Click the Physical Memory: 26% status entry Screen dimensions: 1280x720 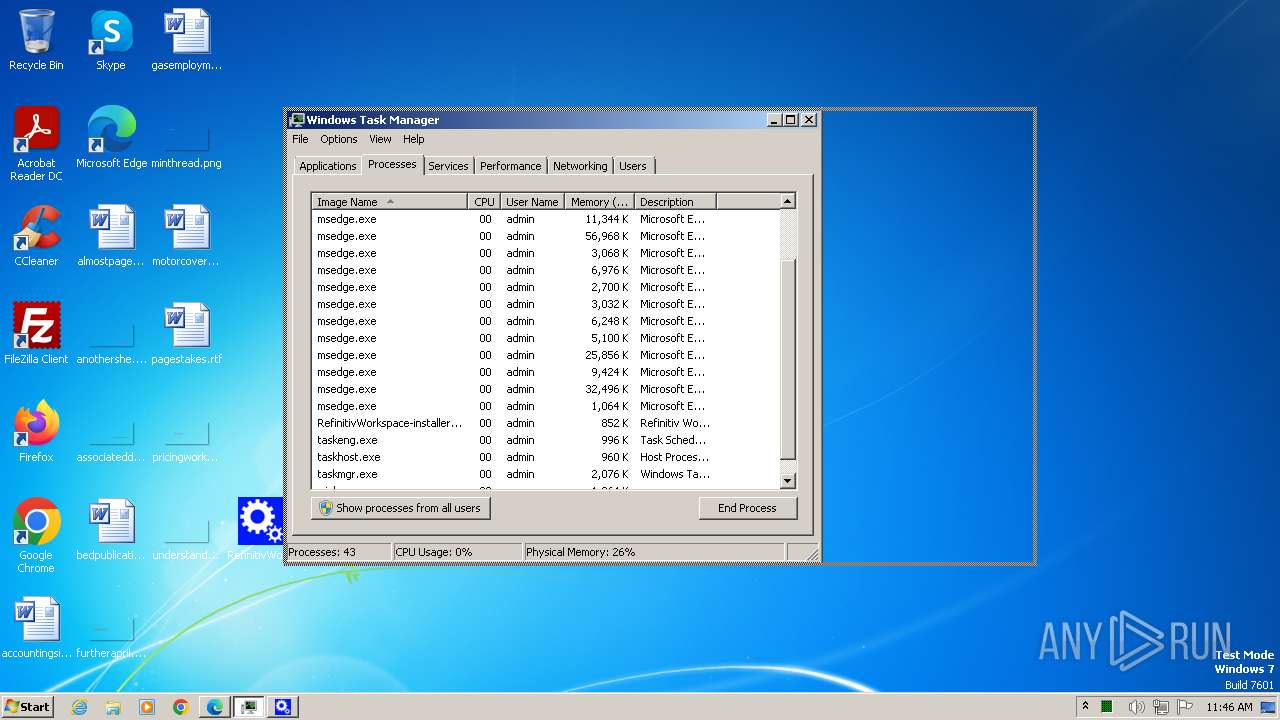pos(654,552)
